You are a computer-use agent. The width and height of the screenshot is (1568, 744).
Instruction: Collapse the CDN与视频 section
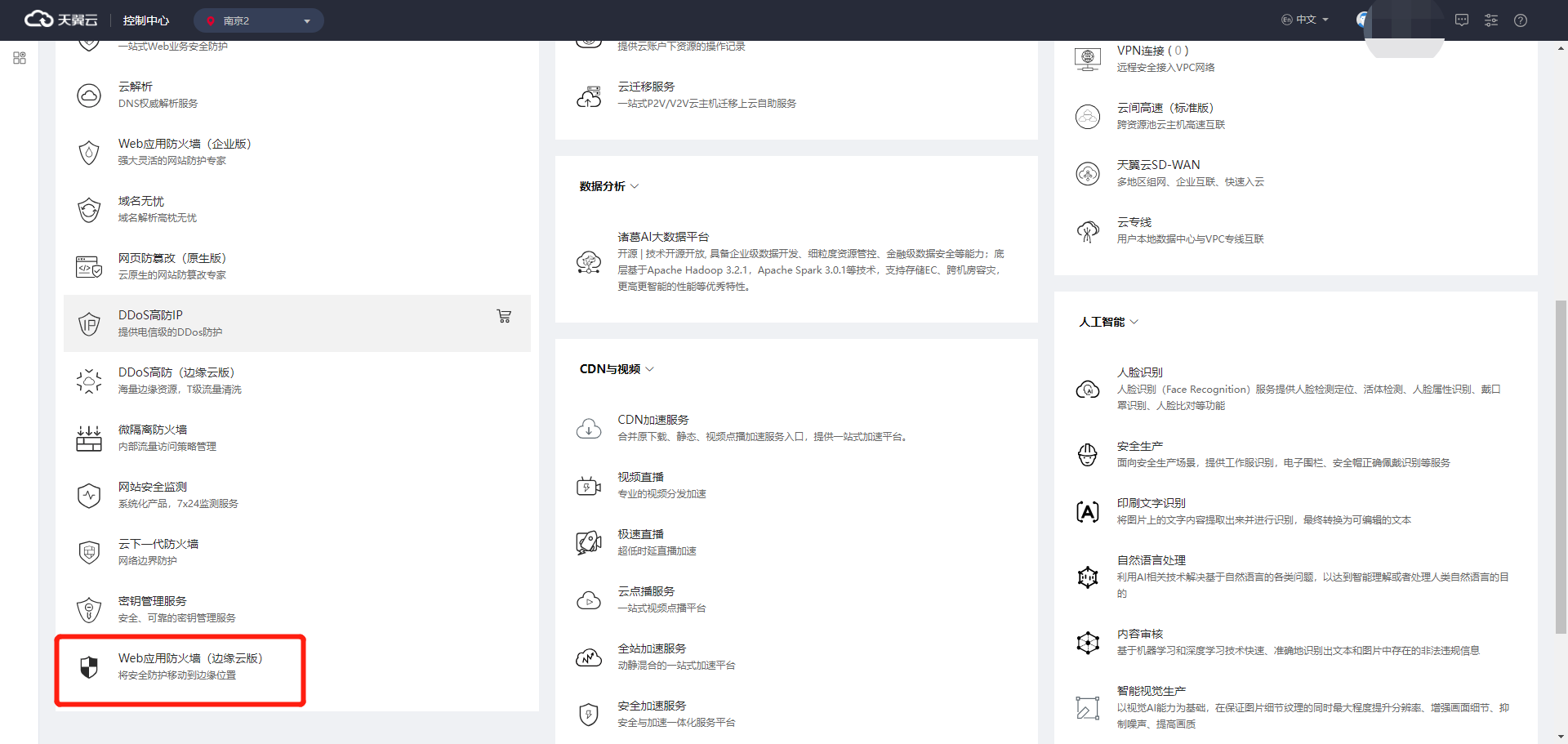click(617, 370)
